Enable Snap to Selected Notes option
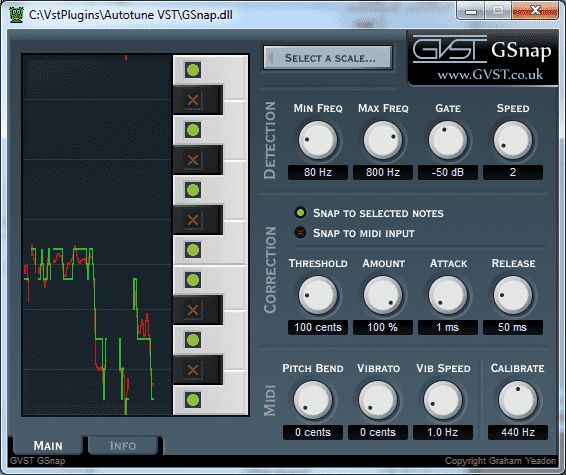This screenshot has width=566, height=475. tap(300, 213)
